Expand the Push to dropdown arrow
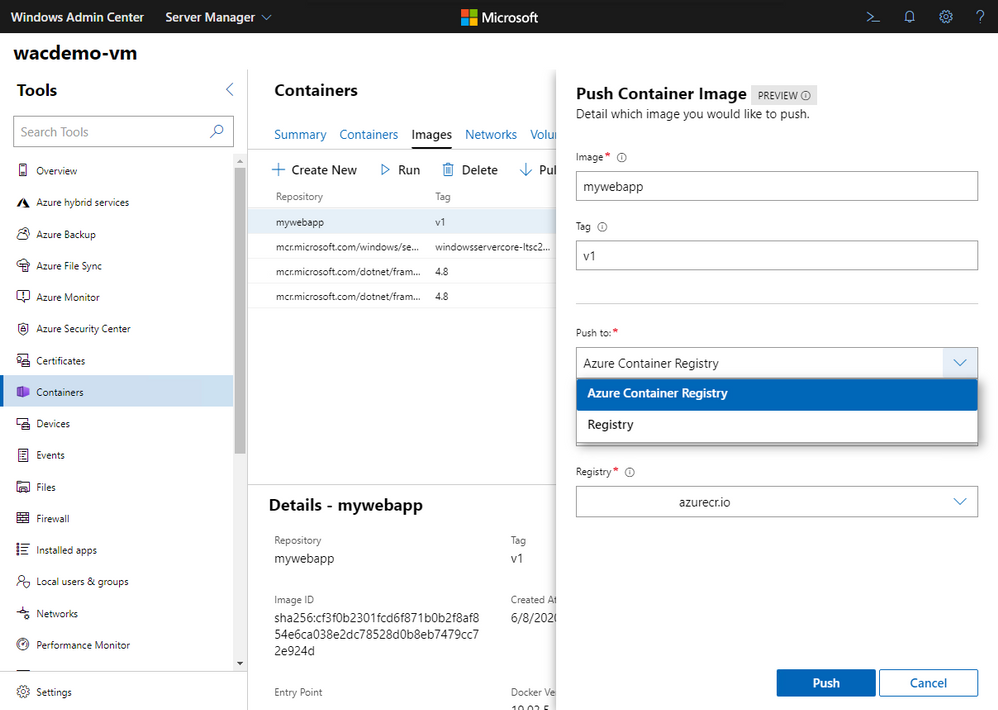This screenshot has width=998, height=710. (960, 363)
